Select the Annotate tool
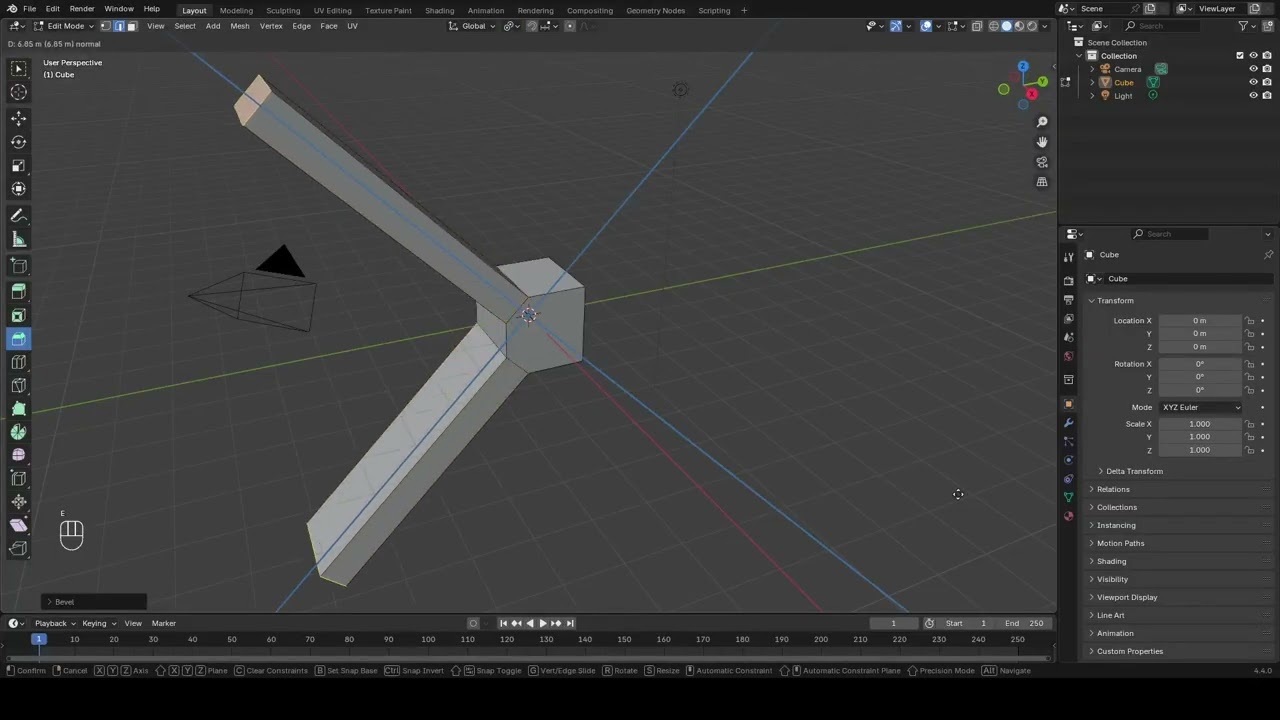The width and height of the screenshot is (1280, 720). coord(18,216)
